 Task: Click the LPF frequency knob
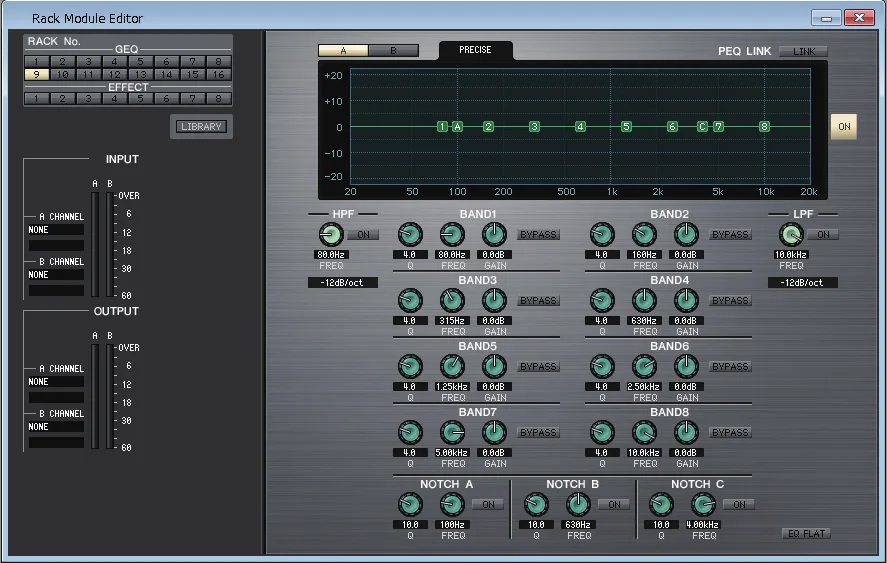pyautogui.click(x=791, y=234)
